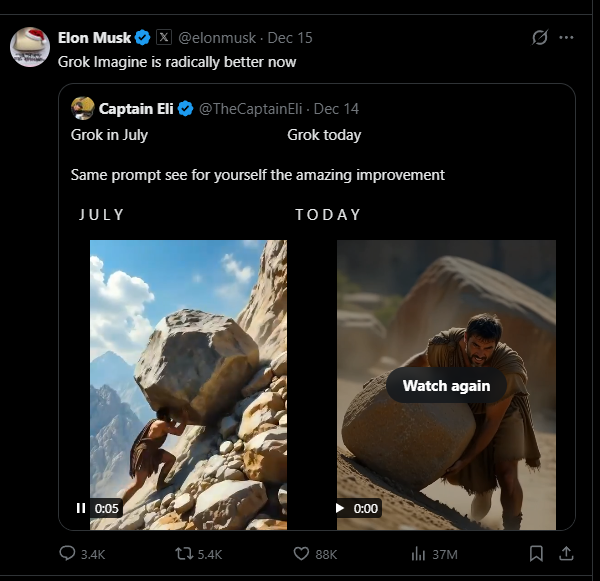This screenshot has height=581, width=600.
Task: Open the view analytics bar chart icon
Action: pos(419,553)
